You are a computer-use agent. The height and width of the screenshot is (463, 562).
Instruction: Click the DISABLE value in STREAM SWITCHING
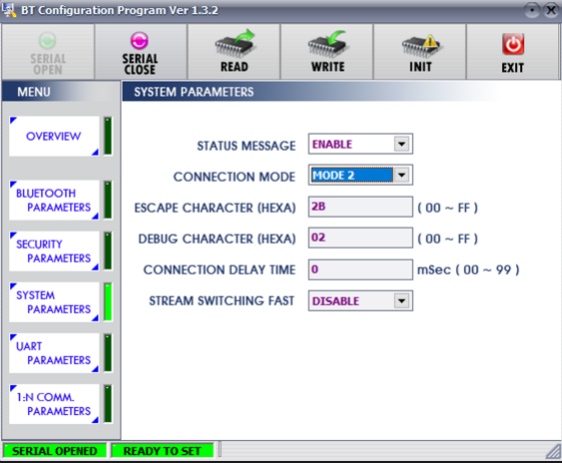335,301
